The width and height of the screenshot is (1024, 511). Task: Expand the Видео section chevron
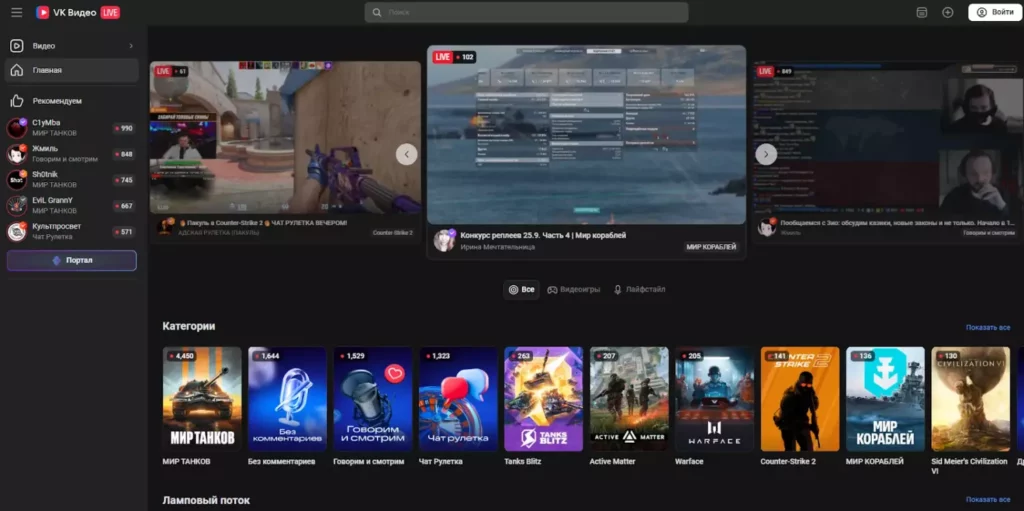131,46
